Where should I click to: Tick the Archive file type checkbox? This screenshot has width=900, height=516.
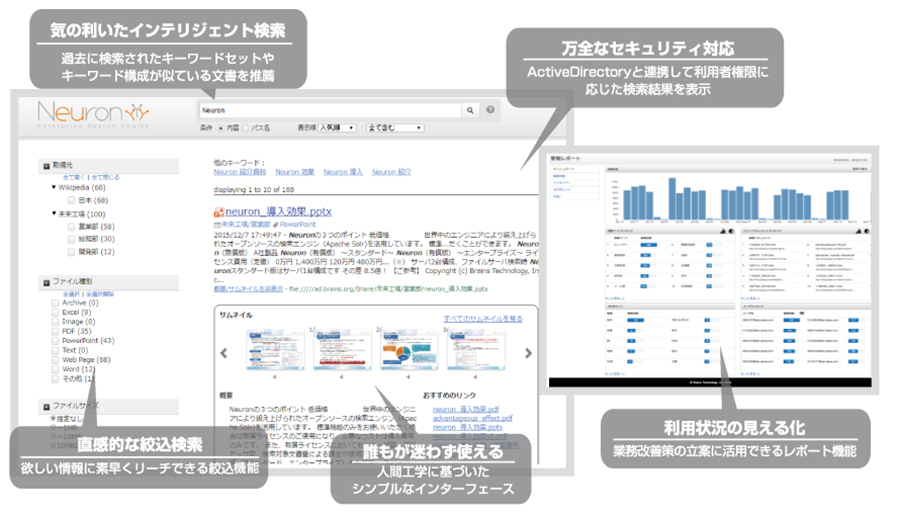point(55,303)
